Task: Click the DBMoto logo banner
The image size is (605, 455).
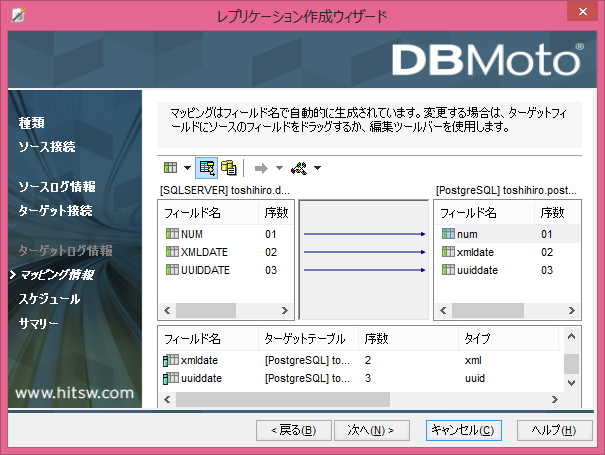Action: pyautogui.click(x=488, y=60)
